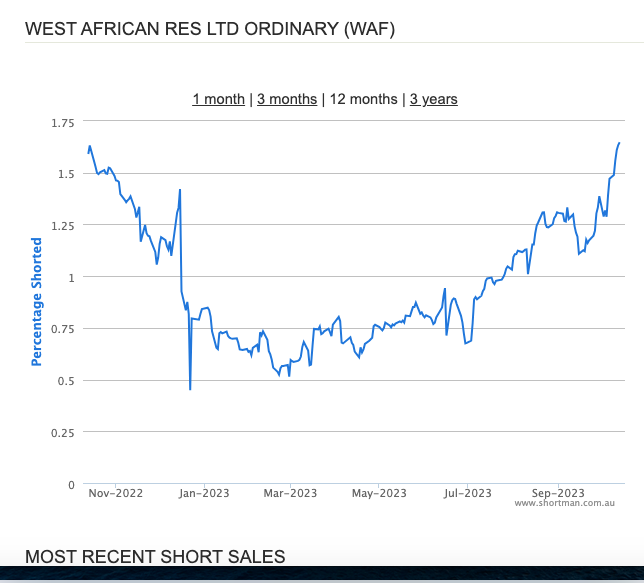The height and width of the screenshot is (583, 644).
Task: Click the Jul-2023 x-axis label
Action: tap(467, 493)
